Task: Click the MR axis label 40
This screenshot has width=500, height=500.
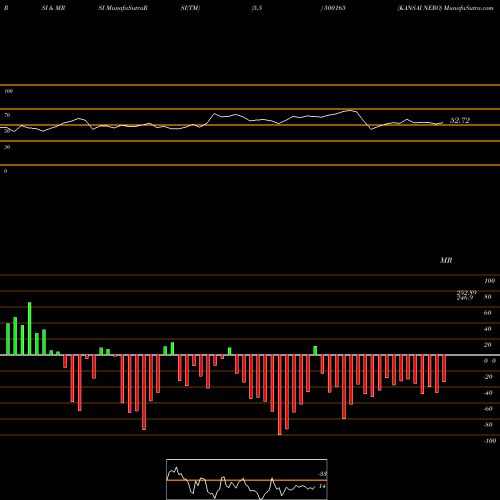Action: (488, 329)
